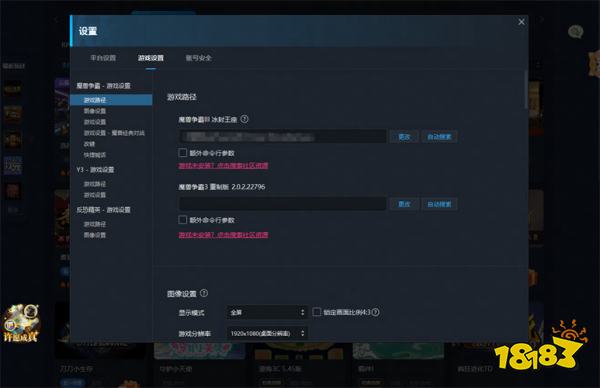Open the 游戏分辨率 dropdown showing 1920x1080

pos(267,333)
